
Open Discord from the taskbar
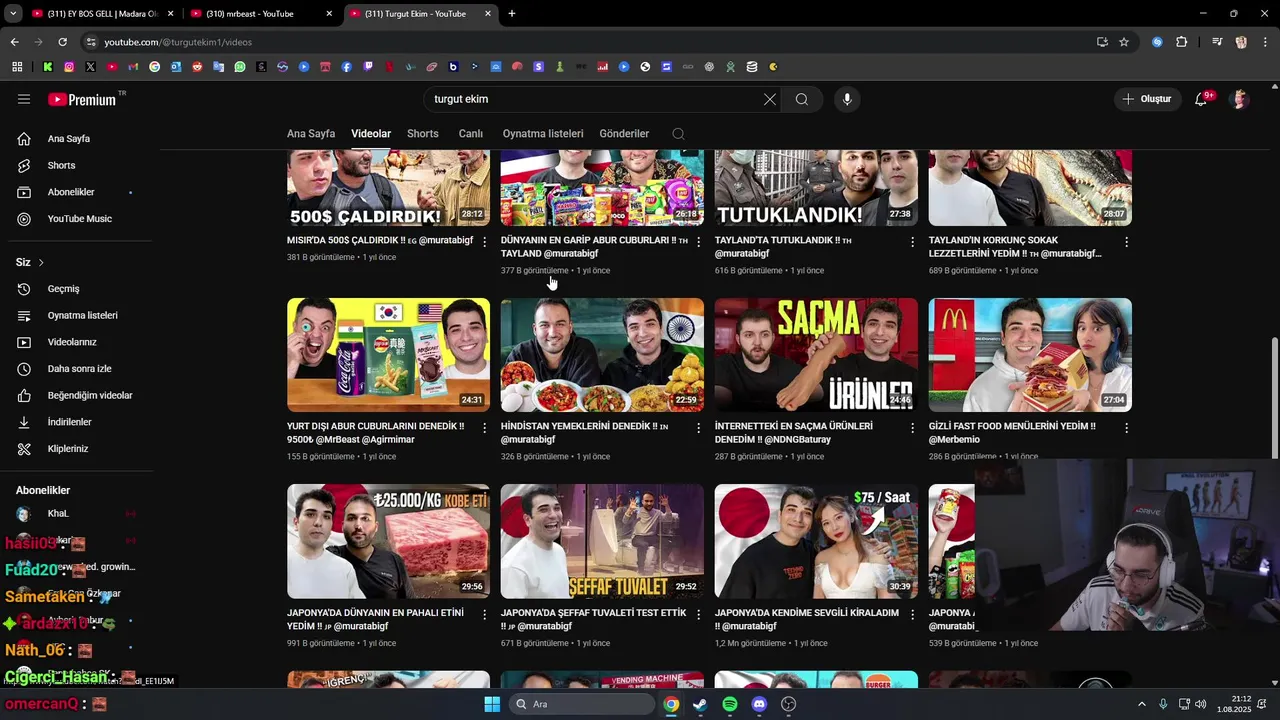point(759,704)
